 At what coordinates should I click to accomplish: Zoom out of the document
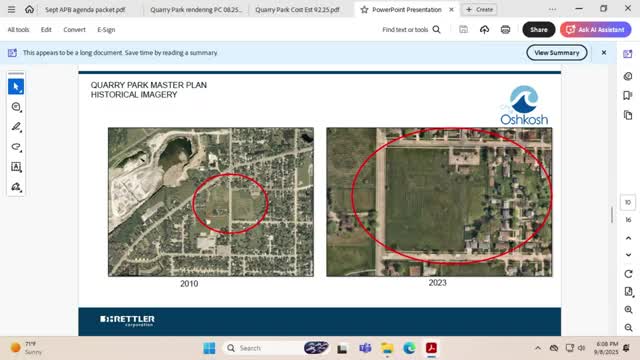(628, 327)
